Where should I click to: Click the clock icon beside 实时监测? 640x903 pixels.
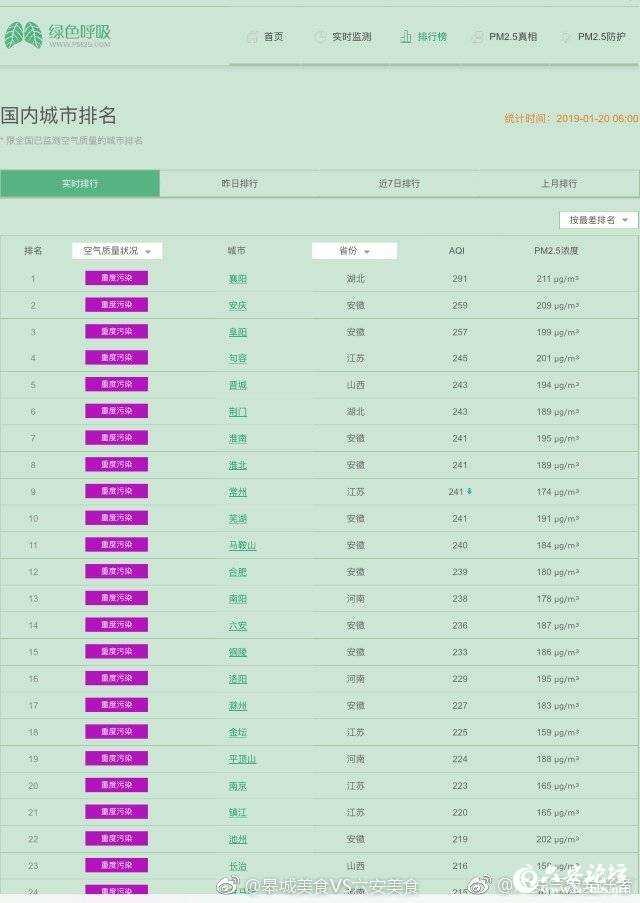click(x=320, y=37)
